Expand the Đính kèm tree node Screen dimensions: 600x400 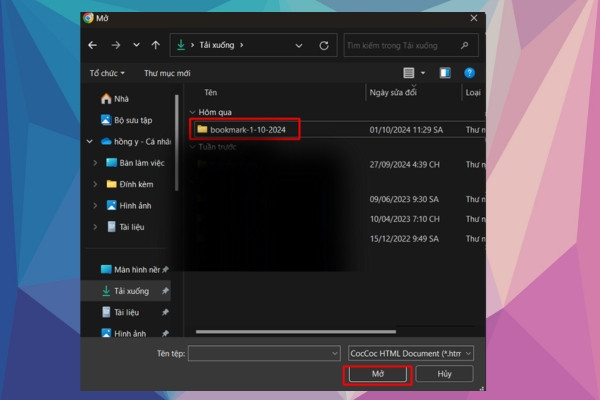coord(95,184)
